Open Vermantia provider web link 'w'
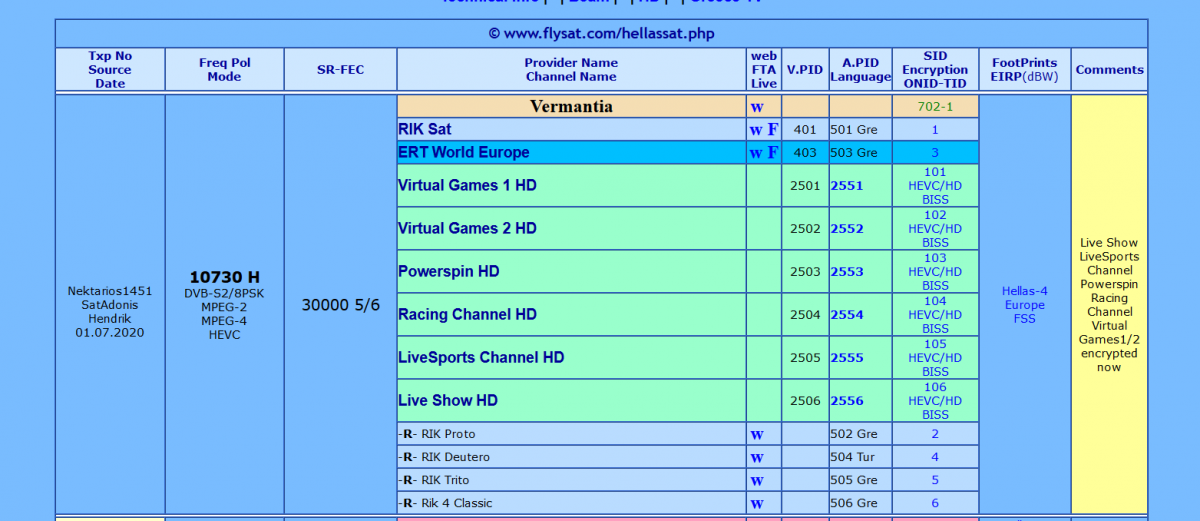This screenshot has height=521, width=1200. [x=757, y=107]
